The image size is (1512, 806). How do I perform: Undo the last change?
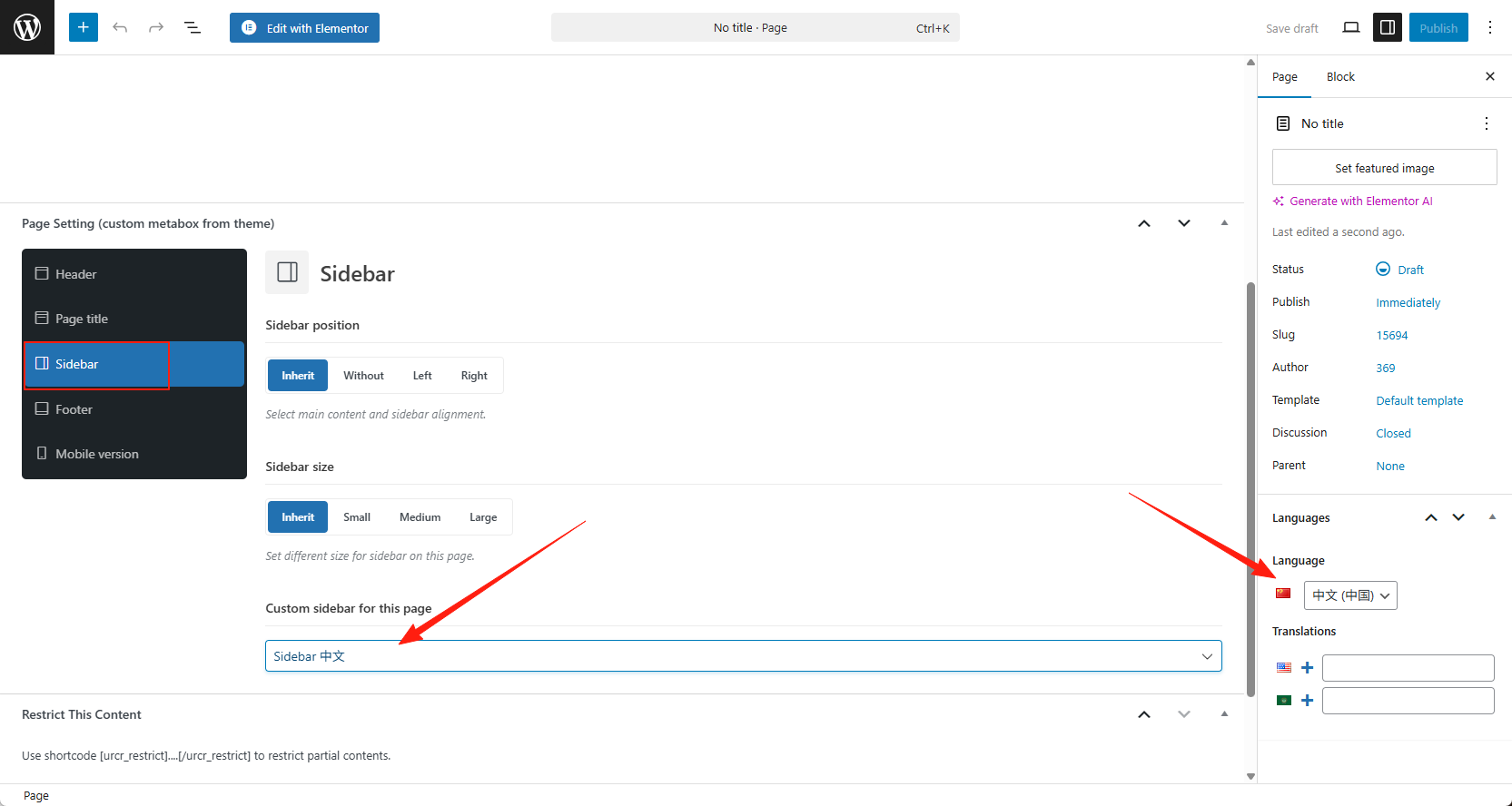[x=120, y=27]
